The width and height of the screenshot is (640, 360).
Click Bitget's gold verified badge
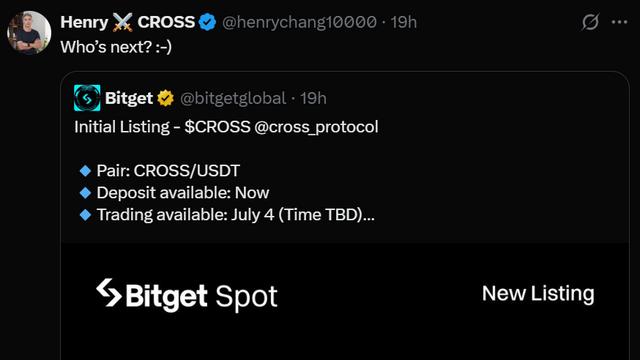165,98
